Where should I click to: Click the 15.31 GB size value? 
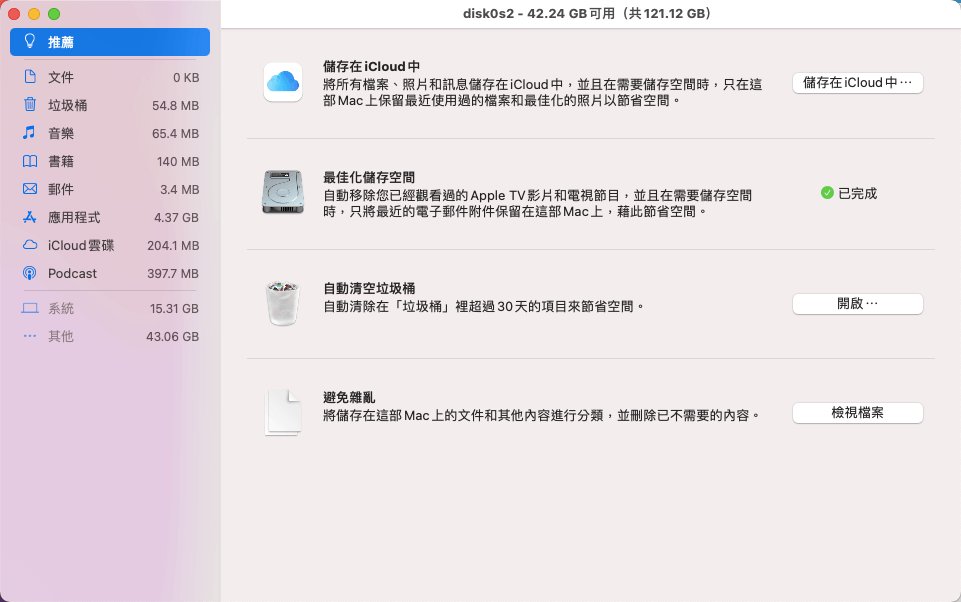pos(174,309)
